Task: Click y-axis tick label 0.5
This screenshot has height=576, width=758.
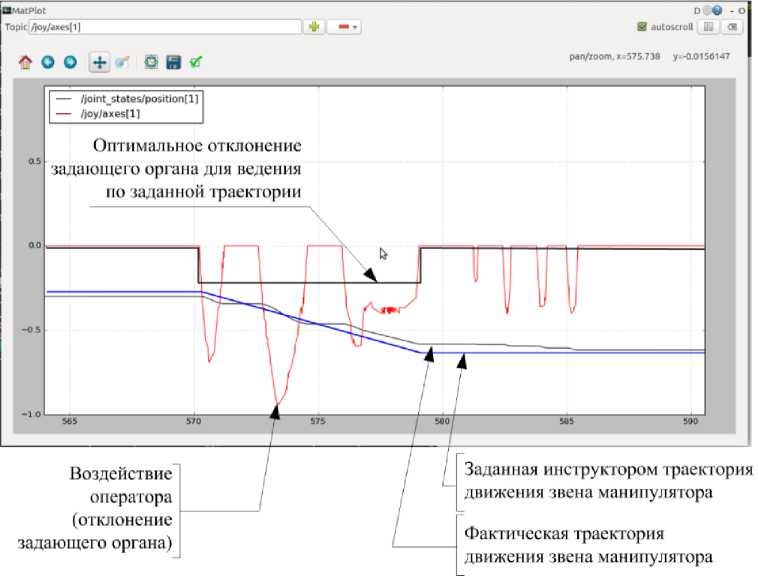Action: click(35, 161)
